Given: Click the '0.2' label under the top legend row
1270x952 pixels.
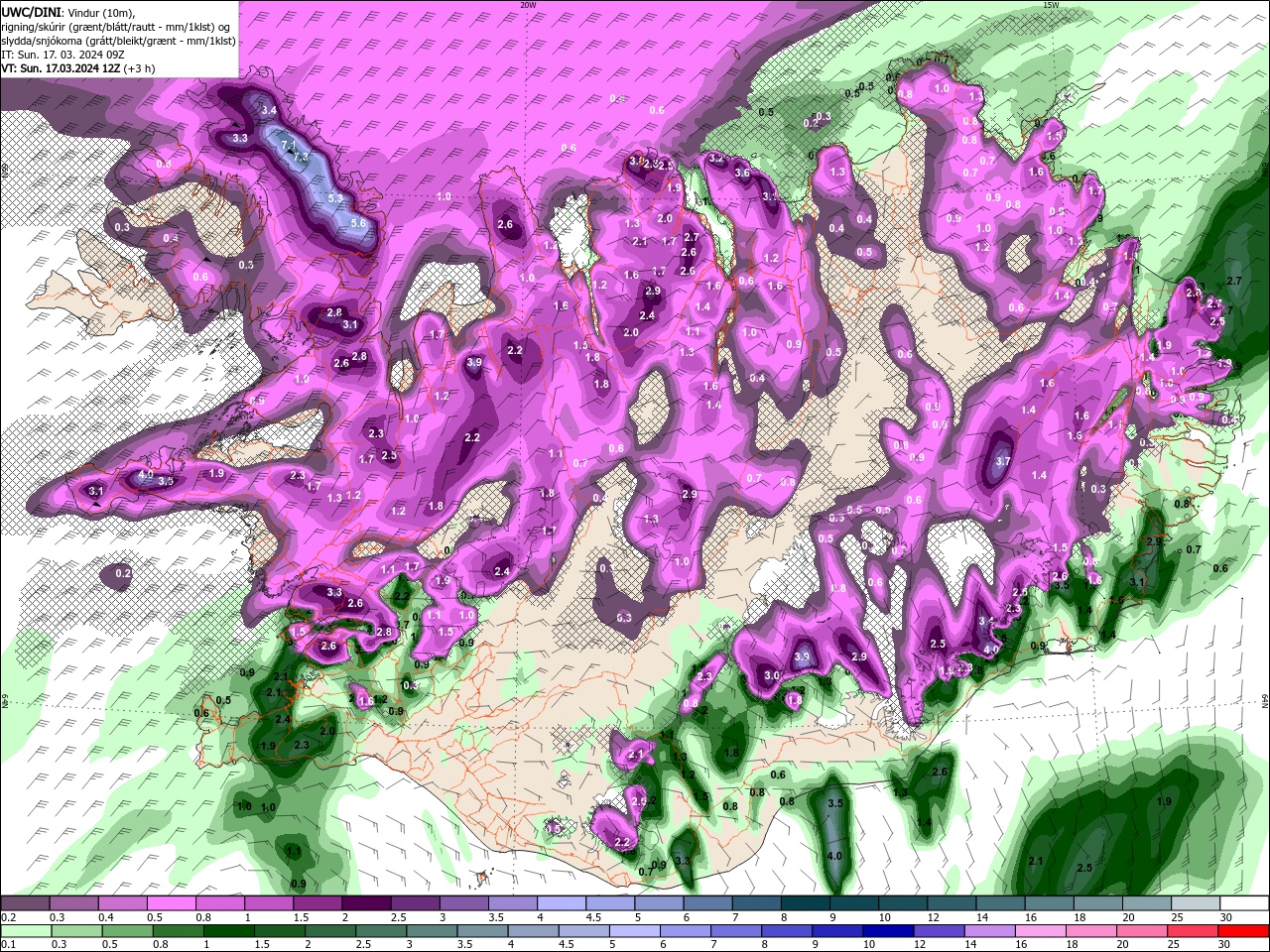Looking at the screenshot, I should (8, 917).
